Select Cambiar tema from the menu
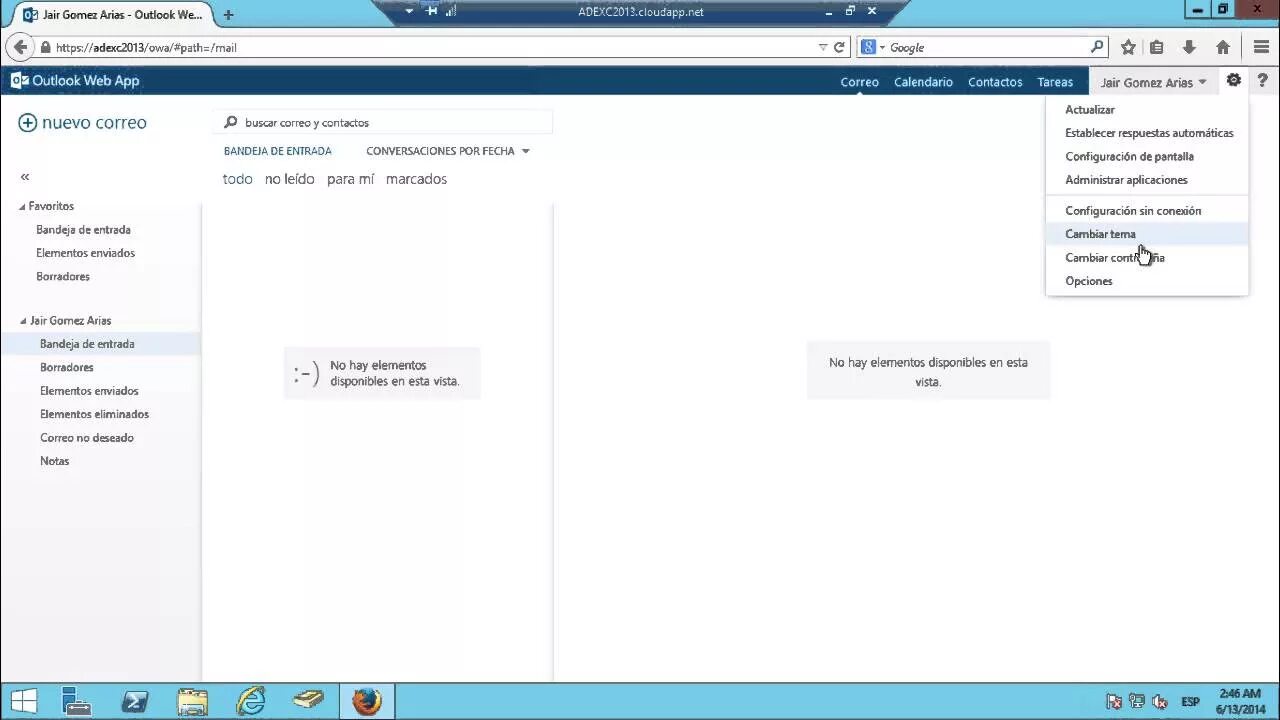 coord(1100,234)
